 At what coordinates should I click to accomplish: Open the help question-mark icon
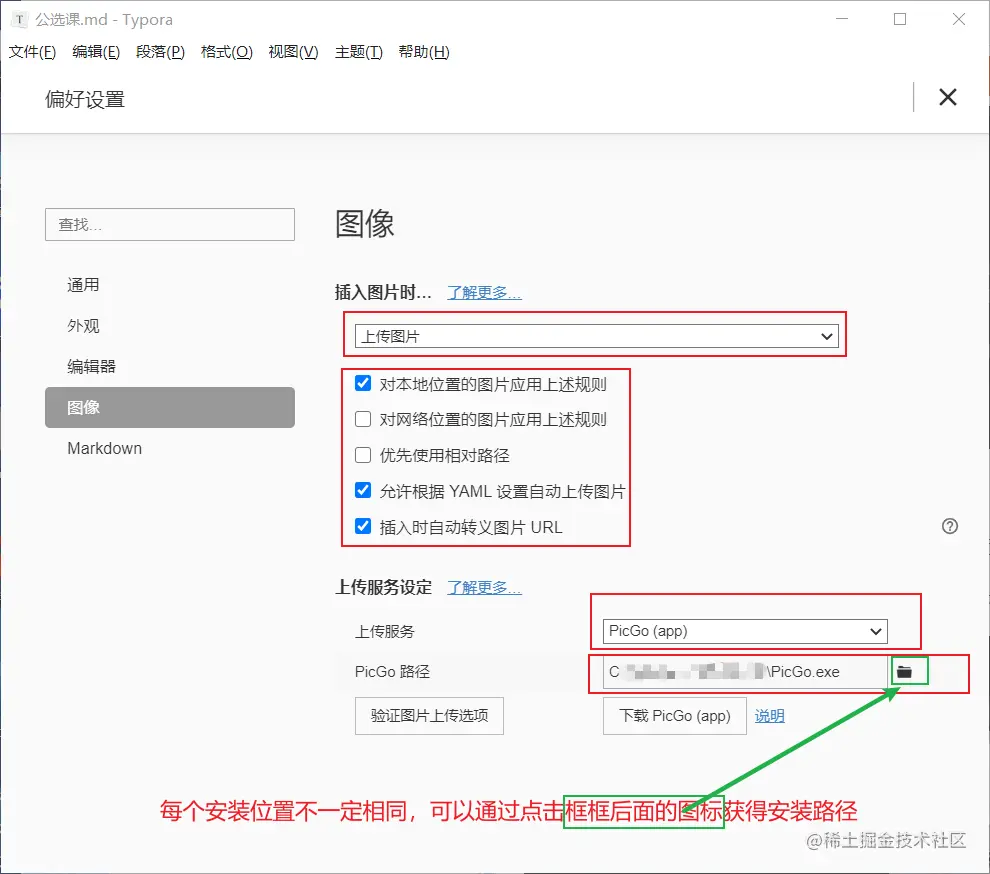(x=950, y=526)
